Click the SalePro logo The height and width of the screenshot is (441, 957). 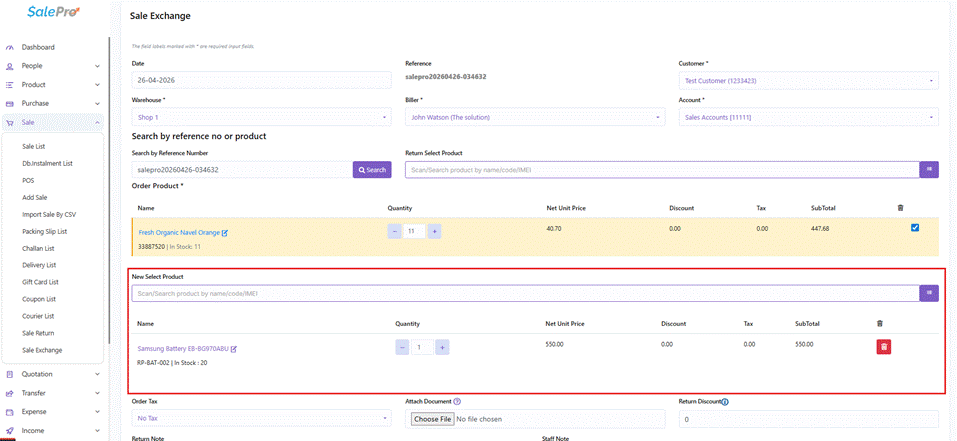pyautogui.click(x=54, y=12)
